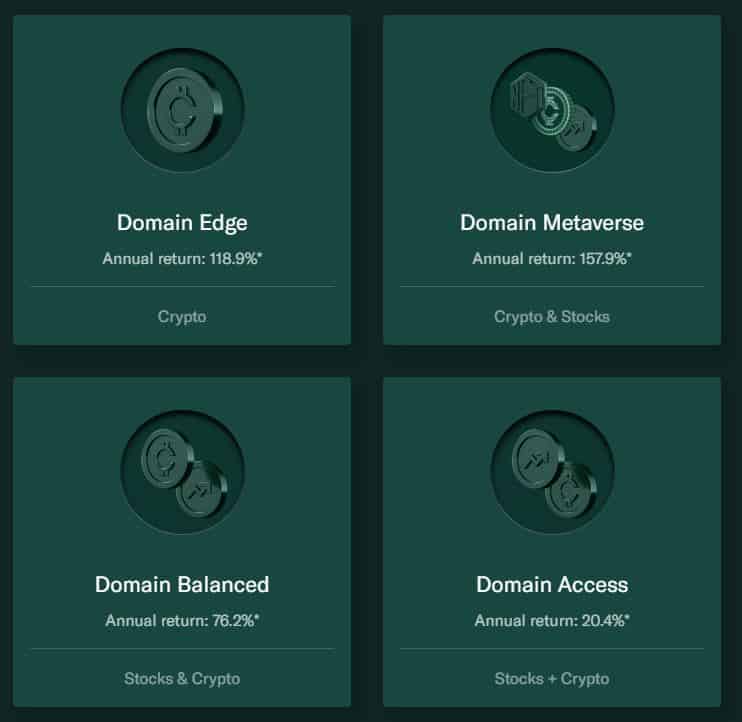Click Annual return 76.2% text
742x722 pixels.
[x=182, y=620]
